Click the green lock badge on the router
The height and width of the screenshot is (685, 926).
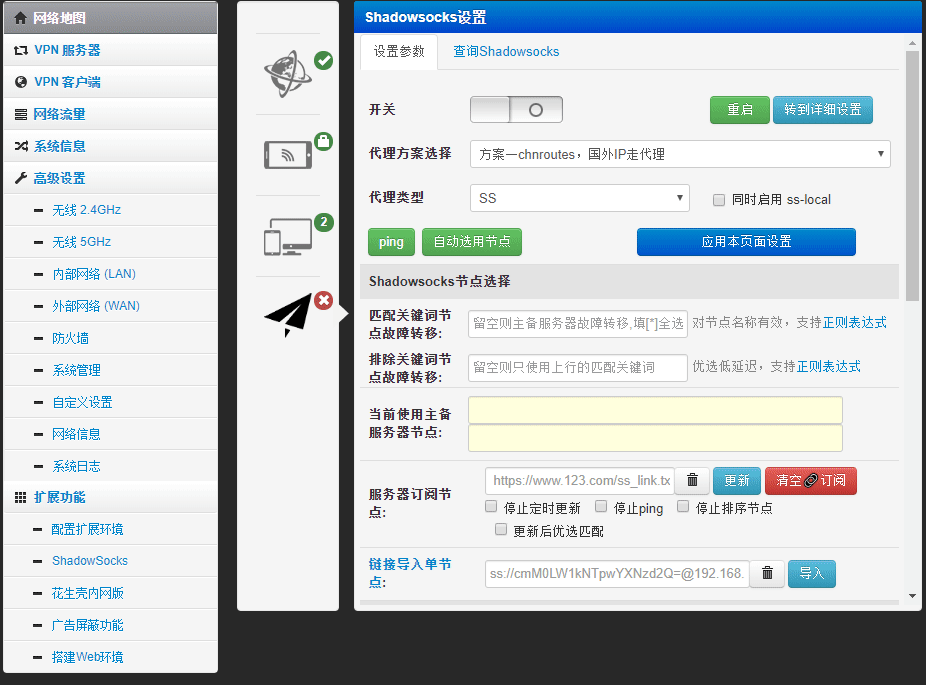(324, 141)
